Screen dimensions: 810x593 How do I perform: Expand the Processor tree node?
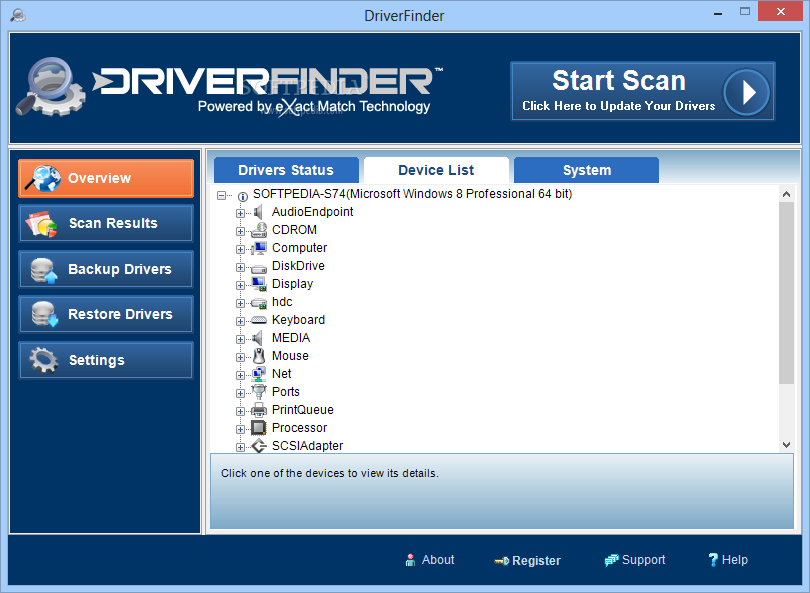click(240, 429)
